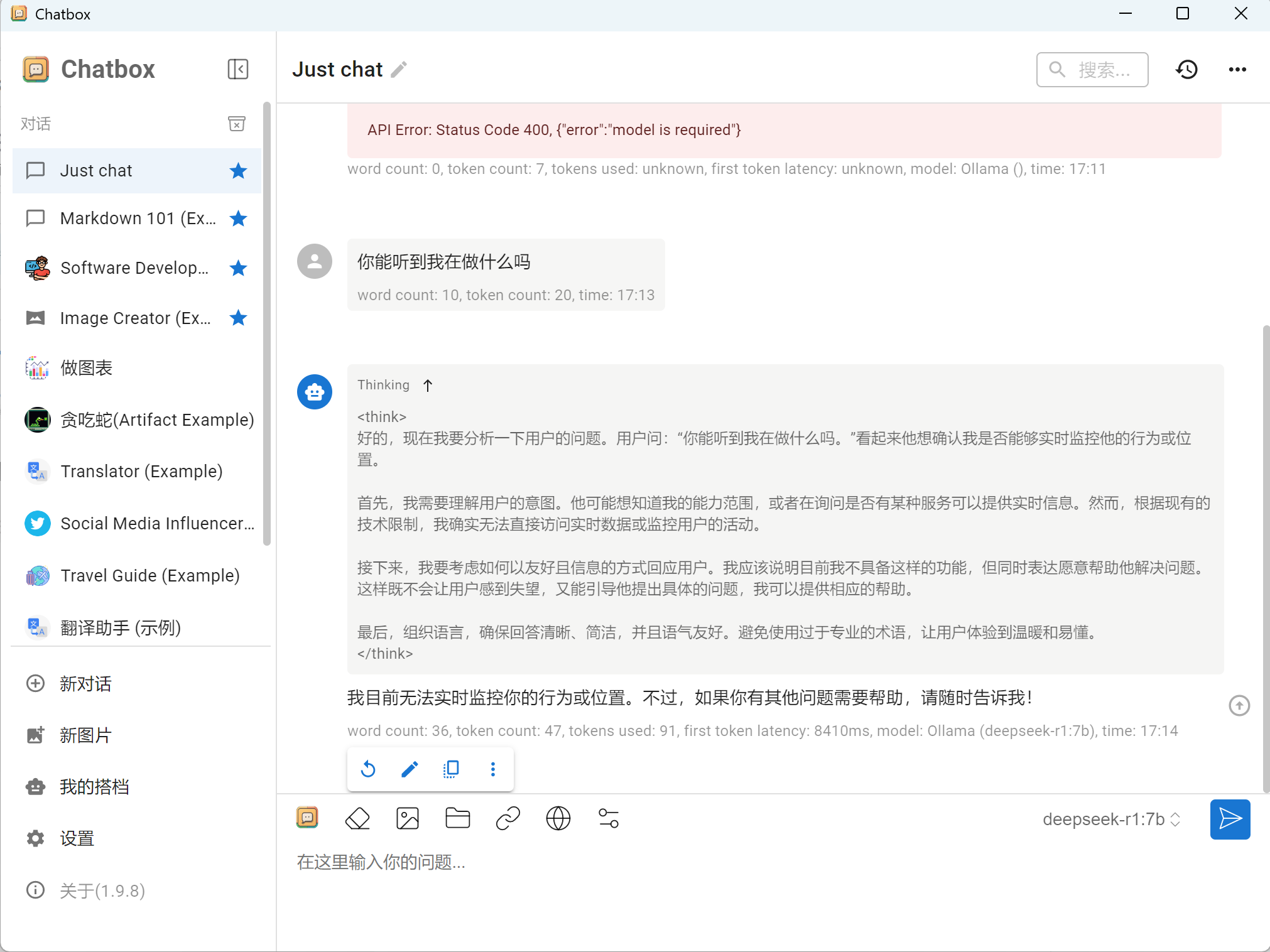Open conversation settings sliders icon
Image resolution: width=1270 pixels, height=952 pixels.
point(609,819)
